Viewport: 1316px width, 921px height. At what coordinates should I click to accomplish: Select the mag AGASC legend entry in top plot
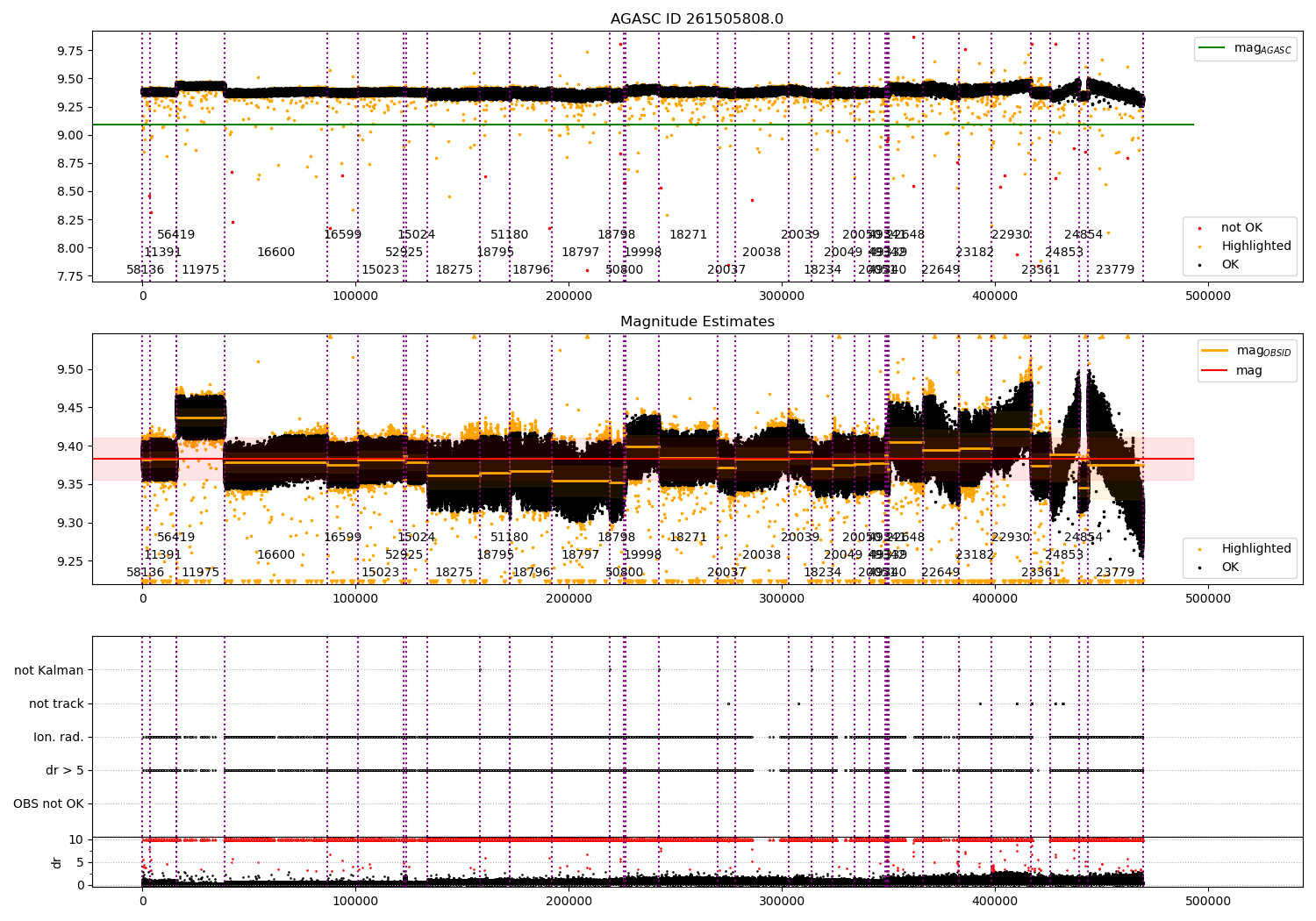[1245, 48]
